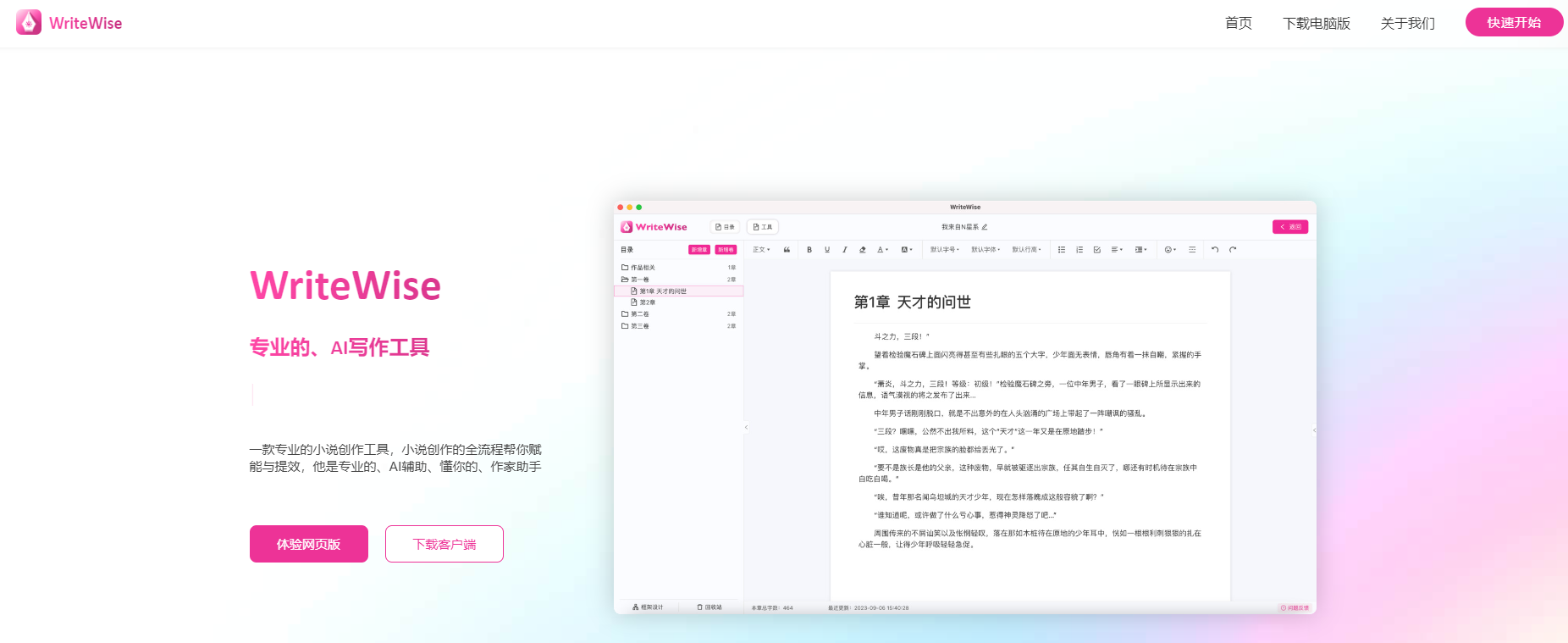Image resolution: width=1568 pixels, height=643 pixels.
Task: Select chapter 第1章 天才的问世 in the tree
Action: click(678, 291)
